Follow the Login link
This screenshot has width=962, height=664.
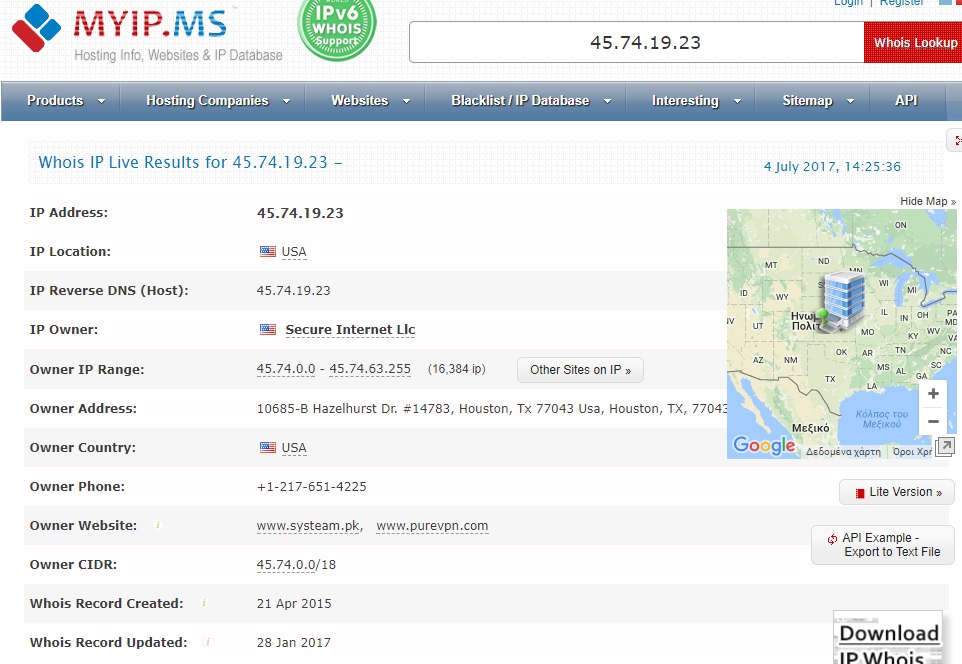(848, 3)
